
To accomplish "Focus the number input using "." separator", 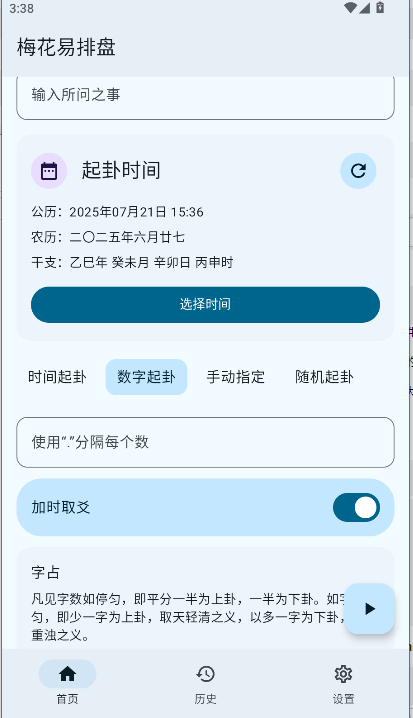I will click(x=206, y=442).
